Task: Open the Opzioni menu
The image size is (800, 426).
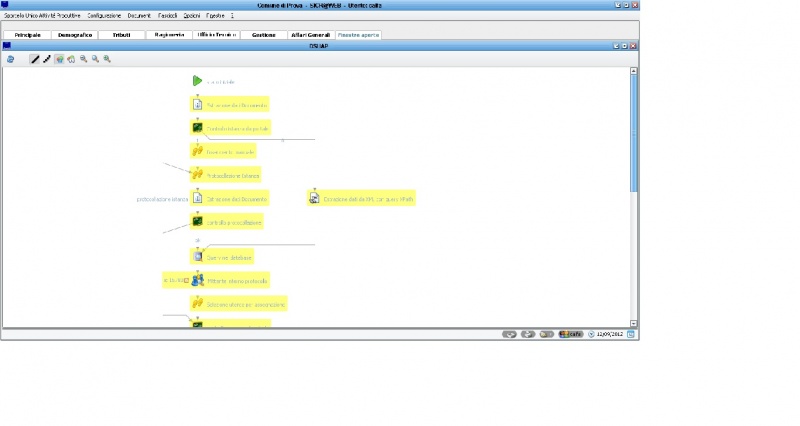Action: (192, 16)
